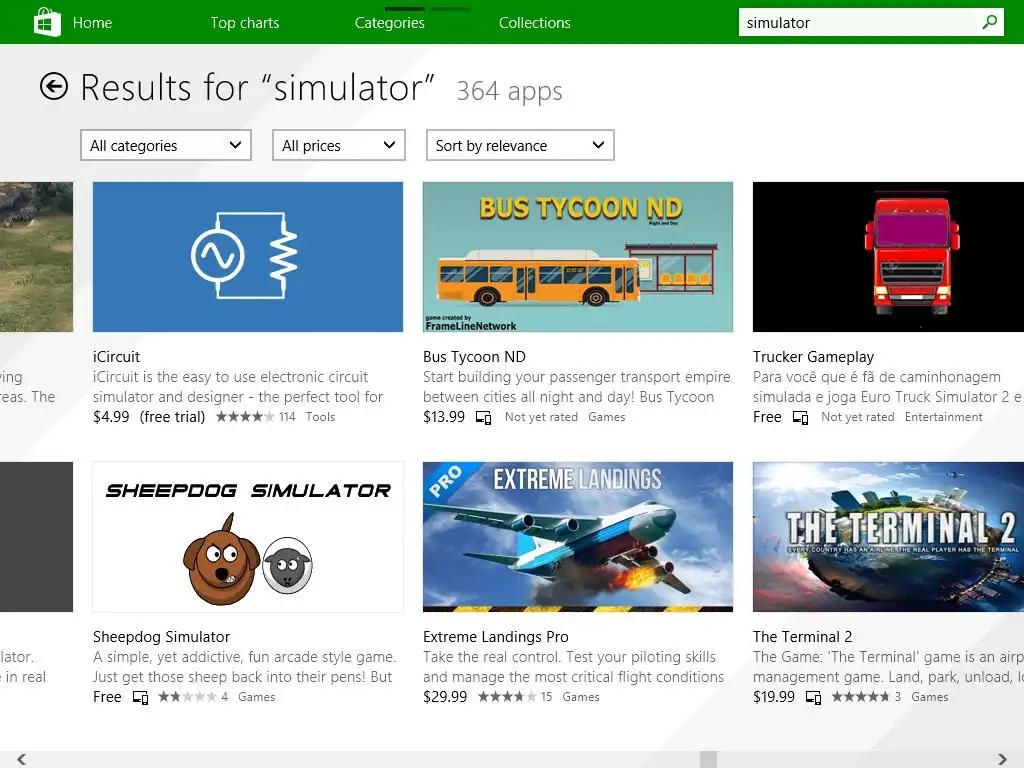Viewport: 1024px width, 768px height.
Task: Open the All prices dropdown
Action: (x=339, y=145)
